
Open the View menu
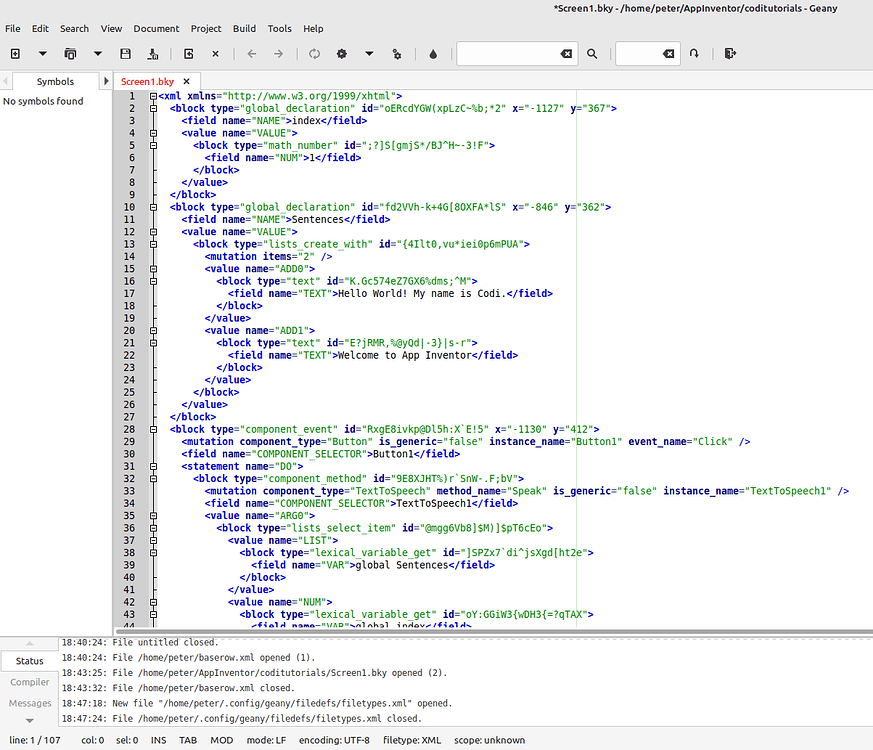click(111, 28)
